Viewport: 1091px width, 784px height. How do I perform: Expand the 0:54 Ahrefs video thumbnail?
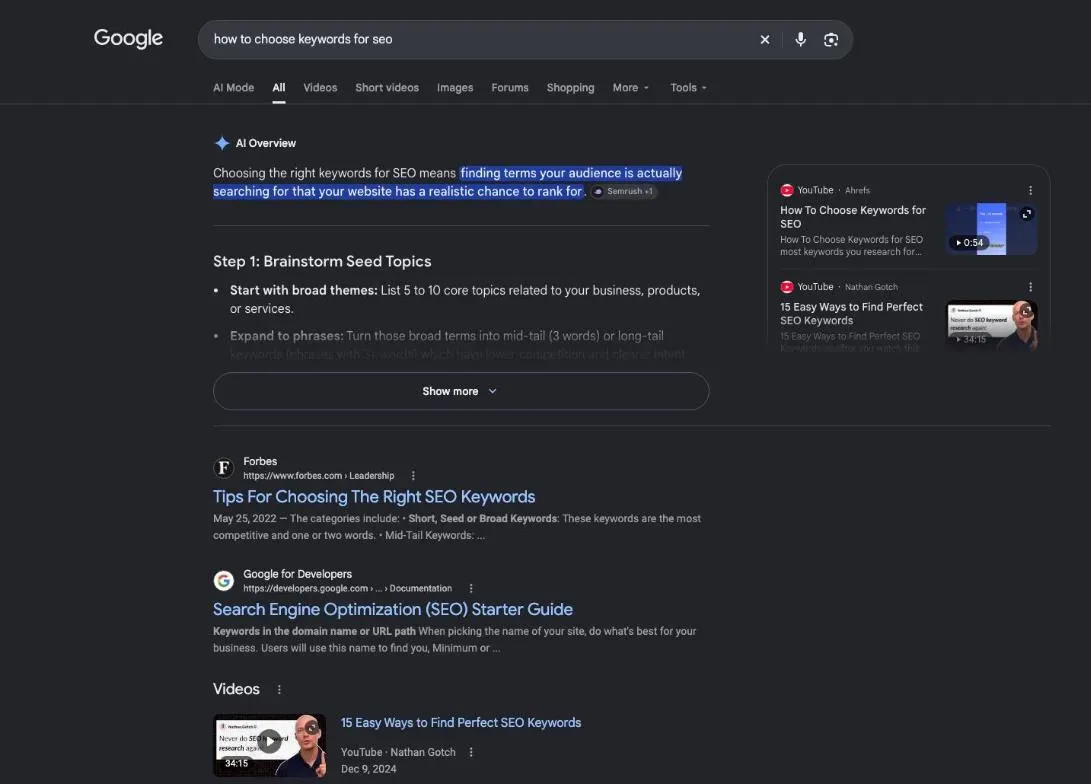click(x=1026, y=214)
